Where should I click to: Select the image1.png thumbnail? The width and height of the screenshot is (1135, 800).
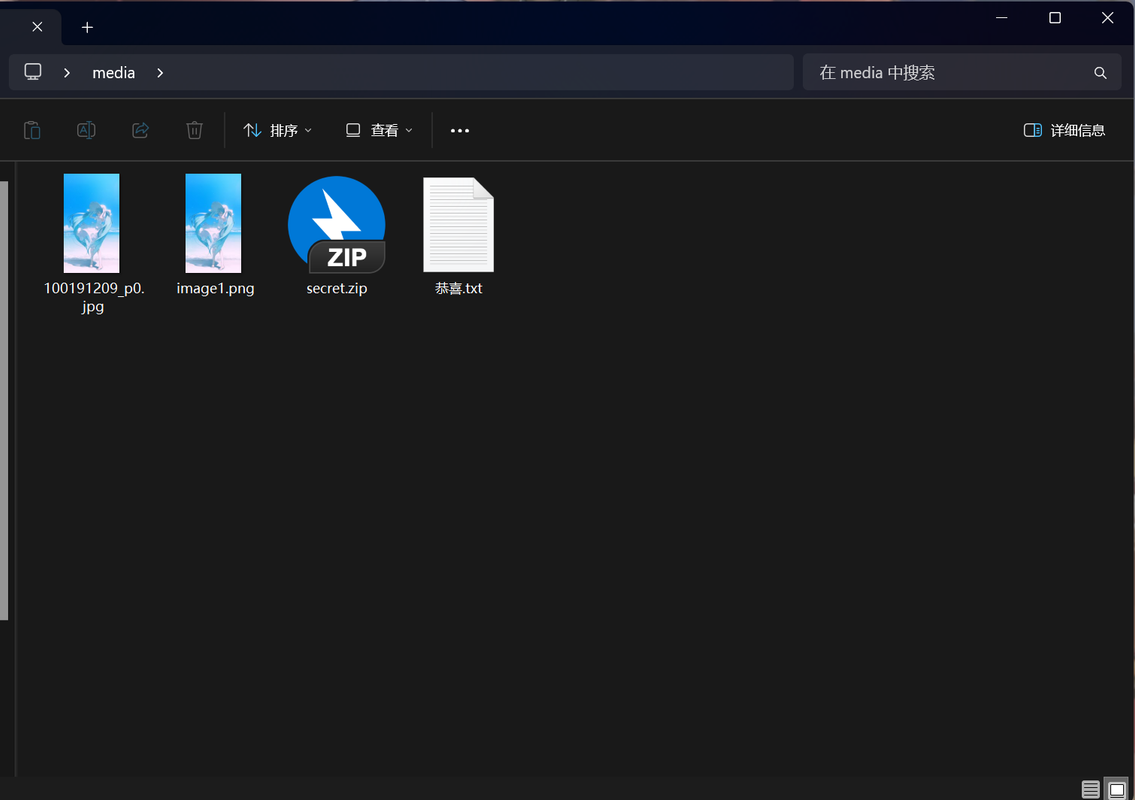coord(214,223)
